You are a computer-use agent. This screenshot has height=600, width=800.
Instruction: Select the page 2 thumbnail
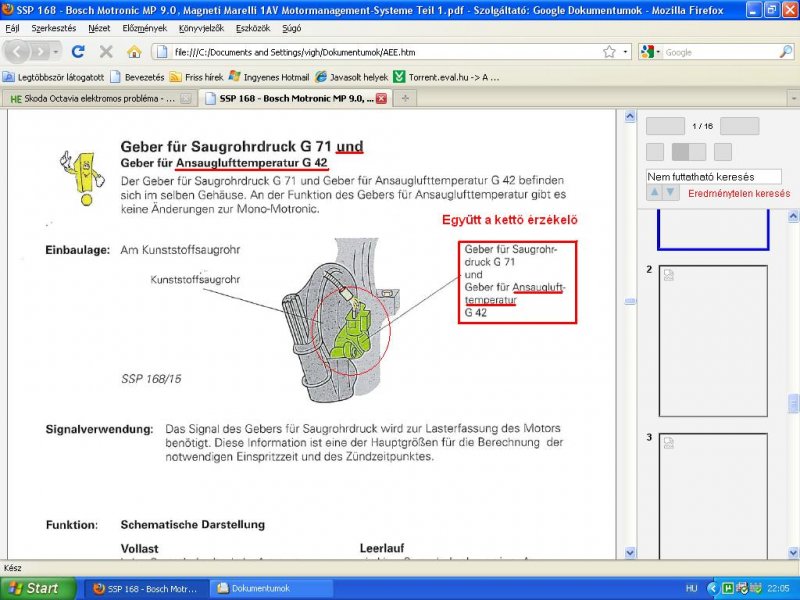point(713,340)
